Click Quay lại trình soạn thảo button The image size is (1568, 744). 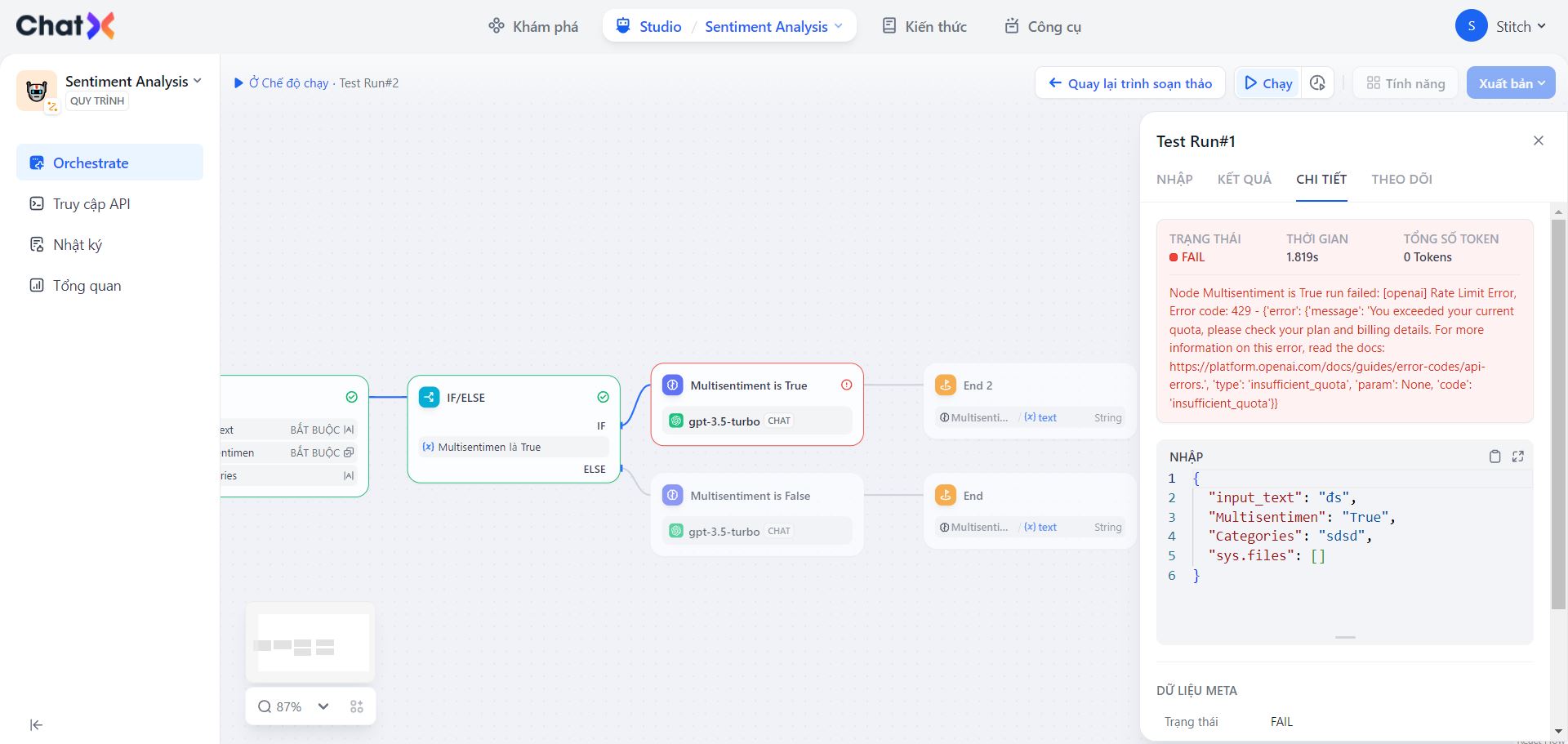(x=1130, y=83)
